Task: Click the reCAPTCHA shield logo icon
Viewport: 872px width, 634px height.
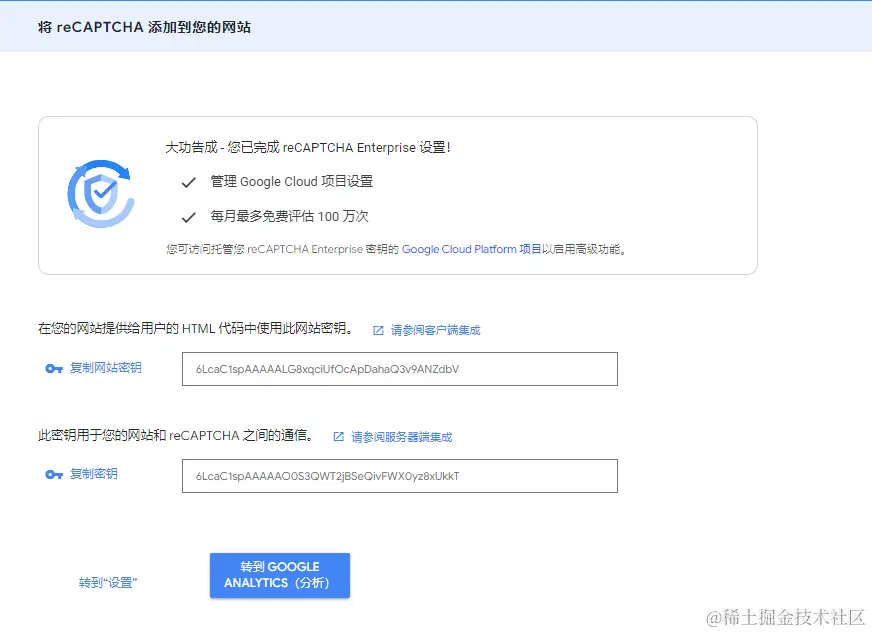Action: tap(101, 194)
